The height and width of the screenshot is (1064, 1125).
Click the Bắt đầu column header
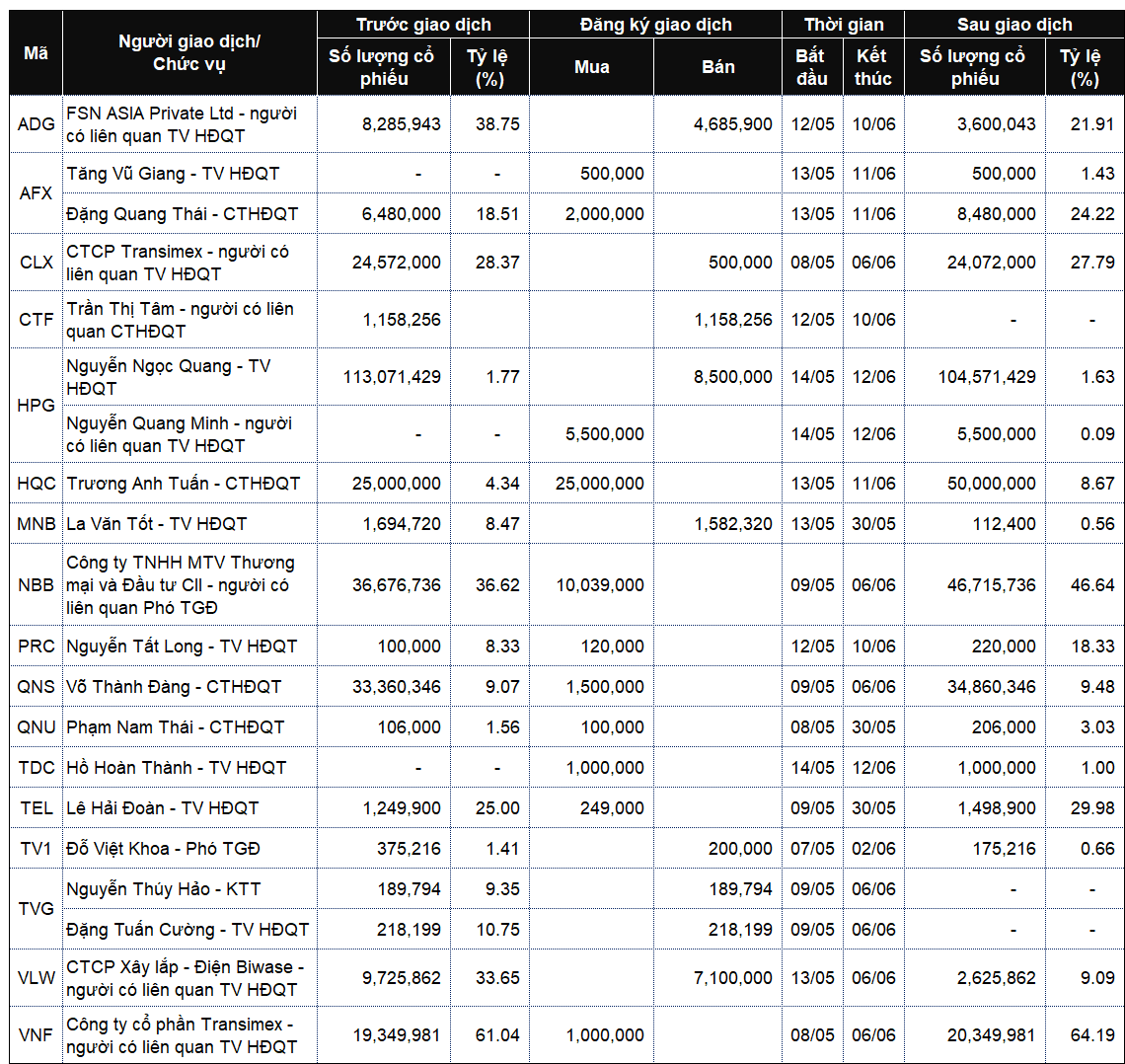(812, 67)
